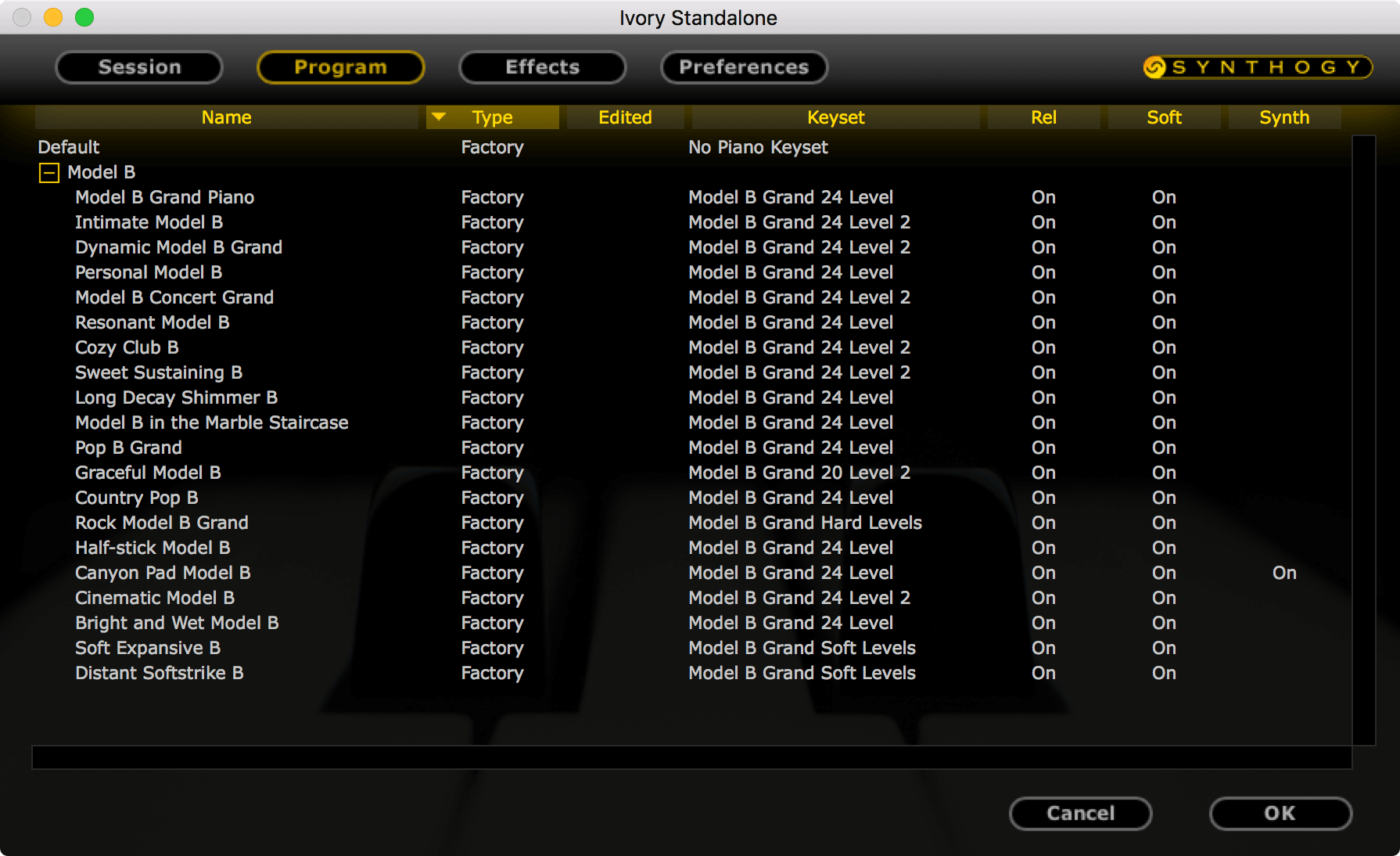The height and width of the screenshot is (856, 1400).
Task: Sort programs by Keyset column header
Action: [x=835, y=117]
